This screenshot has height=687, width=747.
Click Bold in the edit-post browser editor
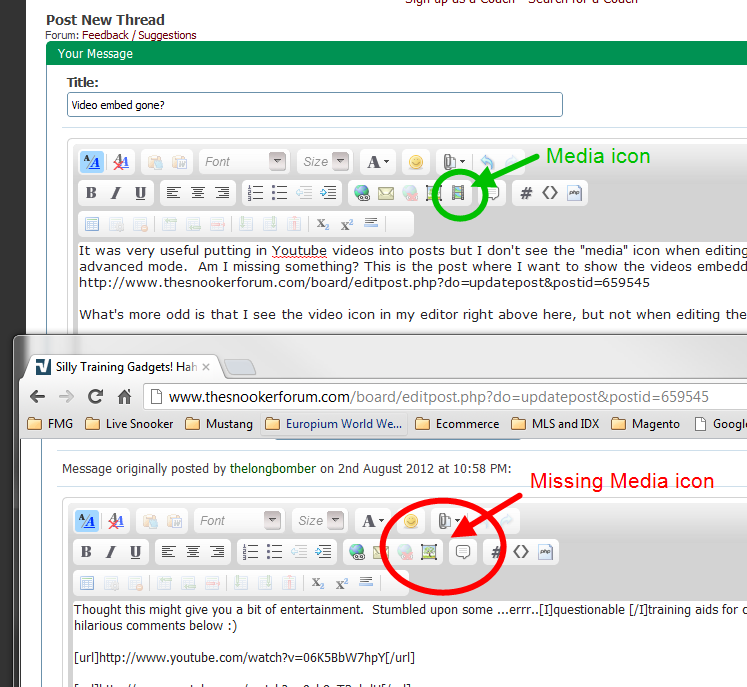tap(86, 552)
